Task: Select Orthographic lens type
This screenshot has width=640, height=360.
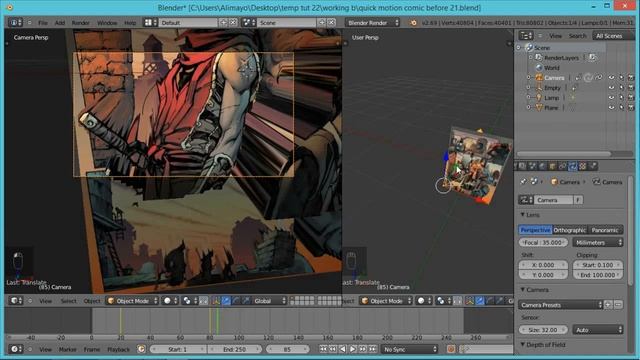Action: [569, 230]
